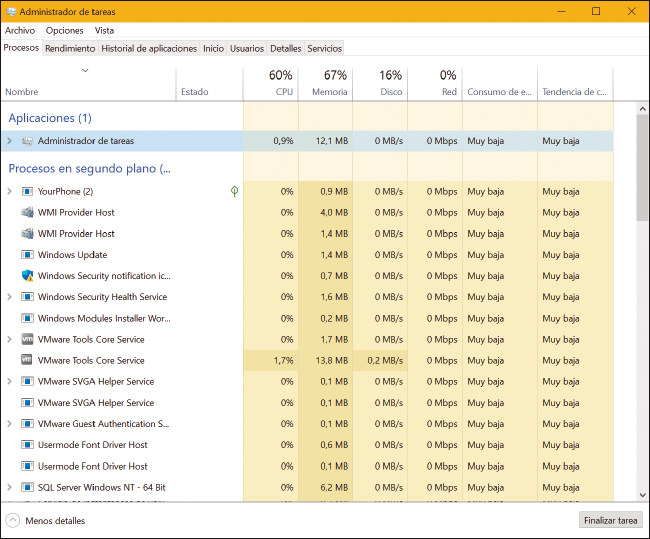
Task: Click the green leaf suspended status icon
Action: click(x=235, y=191)
